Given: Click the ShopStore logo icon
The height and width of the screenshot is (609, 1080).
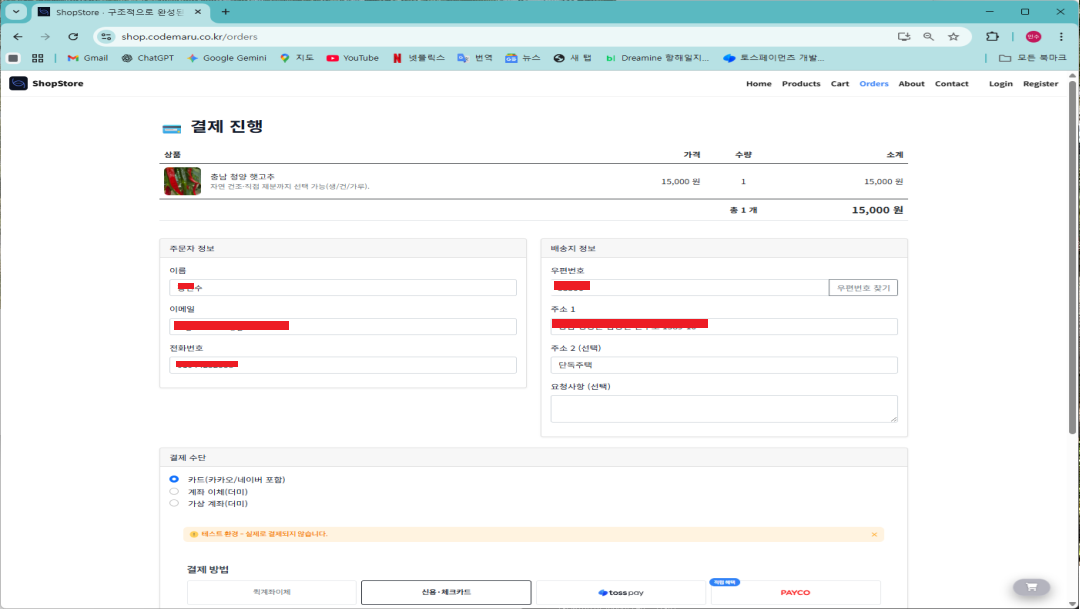Looking at the screenshot, I should click(18, 84).
